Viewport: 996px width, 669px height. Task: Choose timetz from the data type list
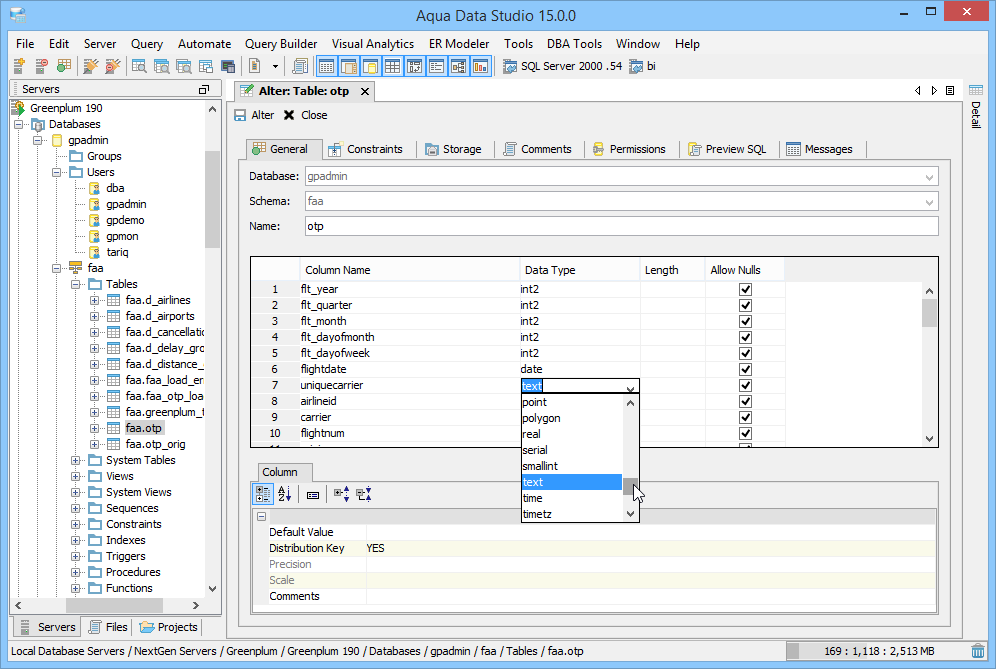tap(572, 514)
